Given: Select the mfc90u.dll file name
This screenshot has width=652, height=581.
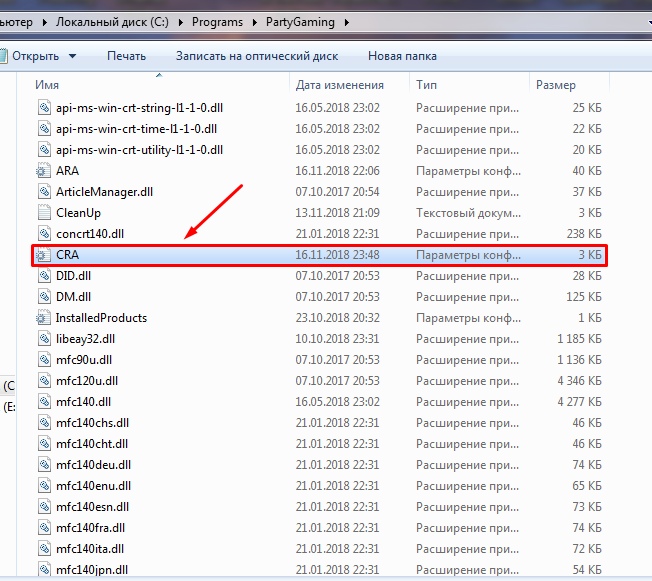Looking at the screenshot, I should coord(84,360).
